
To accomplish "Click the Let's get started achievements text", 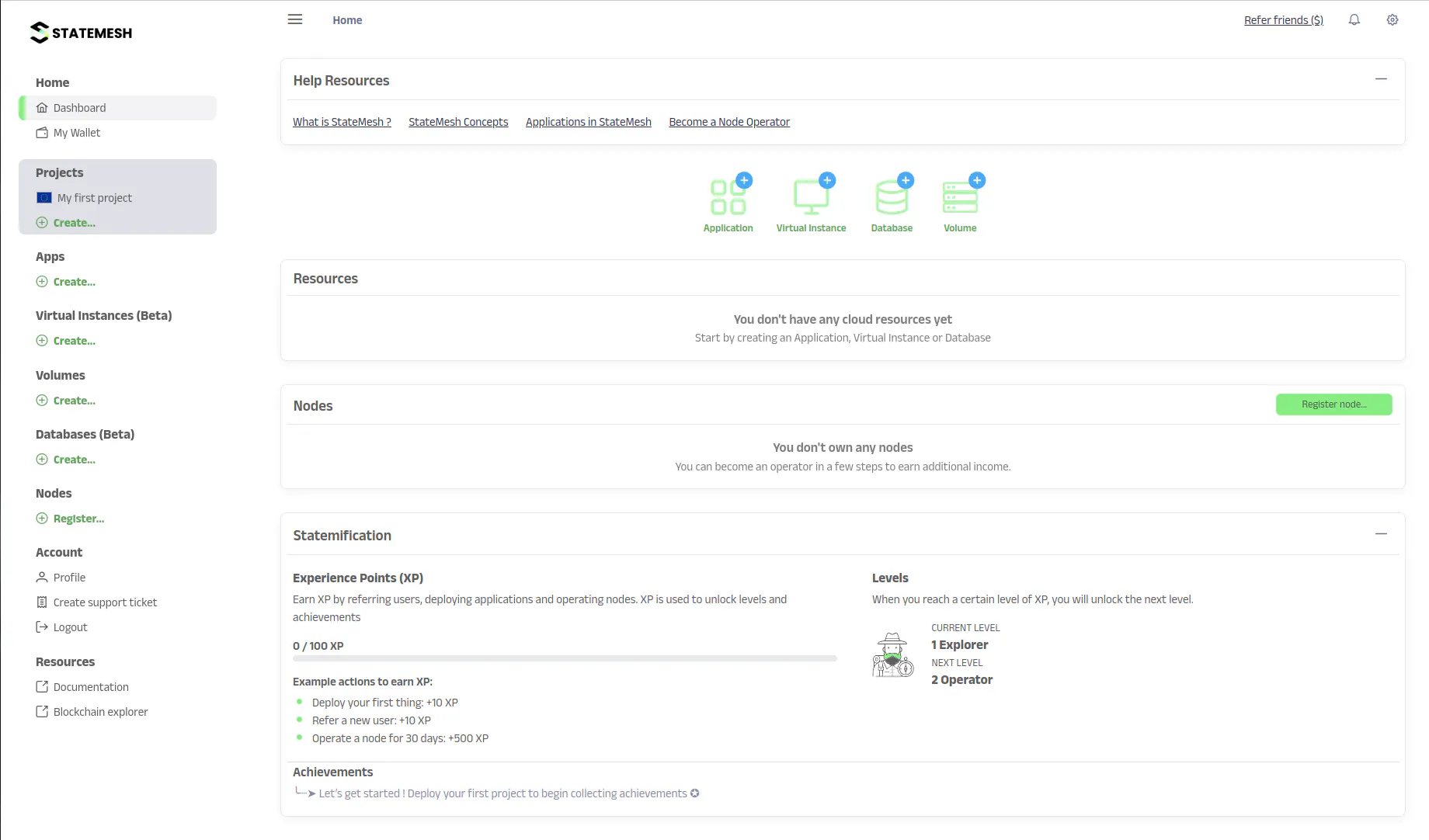I will pos(502,793).
